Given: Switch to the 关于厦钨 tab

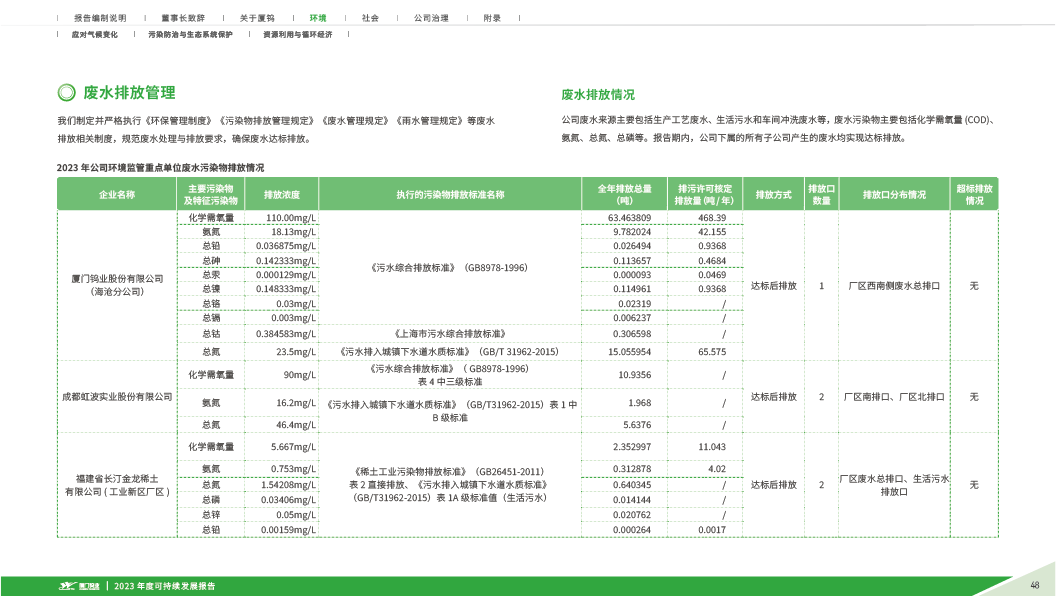Looking at the screenshot, I should click(x=257, y=18).
